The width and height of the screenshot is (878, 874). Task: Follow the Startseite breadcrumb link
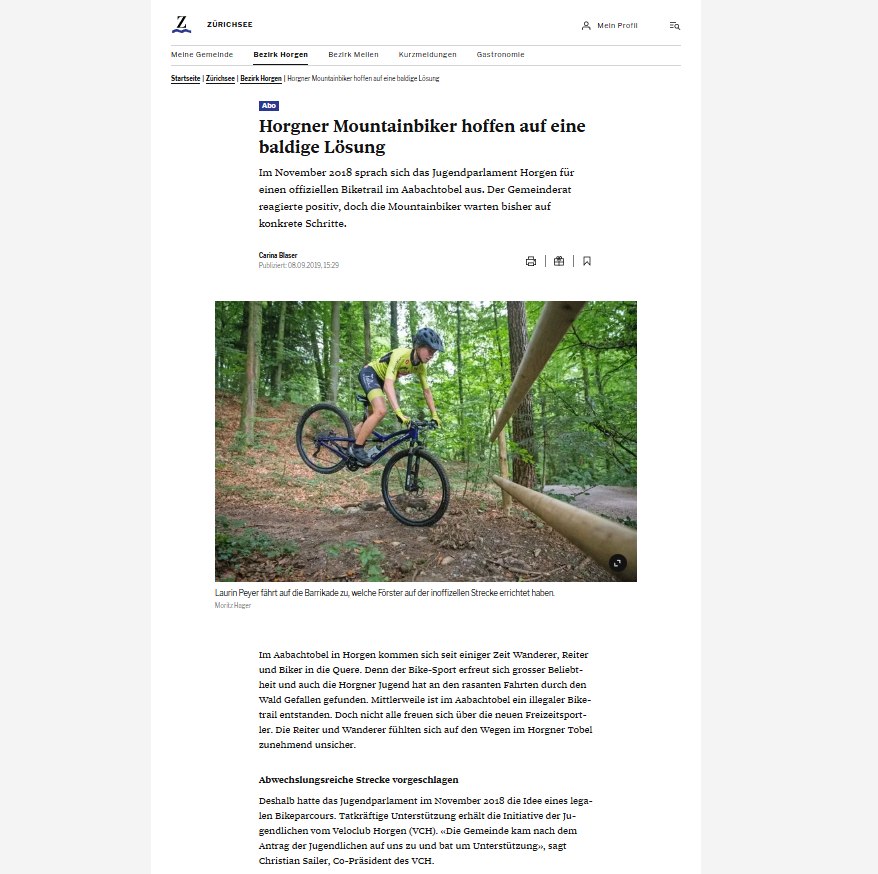[x=185, y=78]
